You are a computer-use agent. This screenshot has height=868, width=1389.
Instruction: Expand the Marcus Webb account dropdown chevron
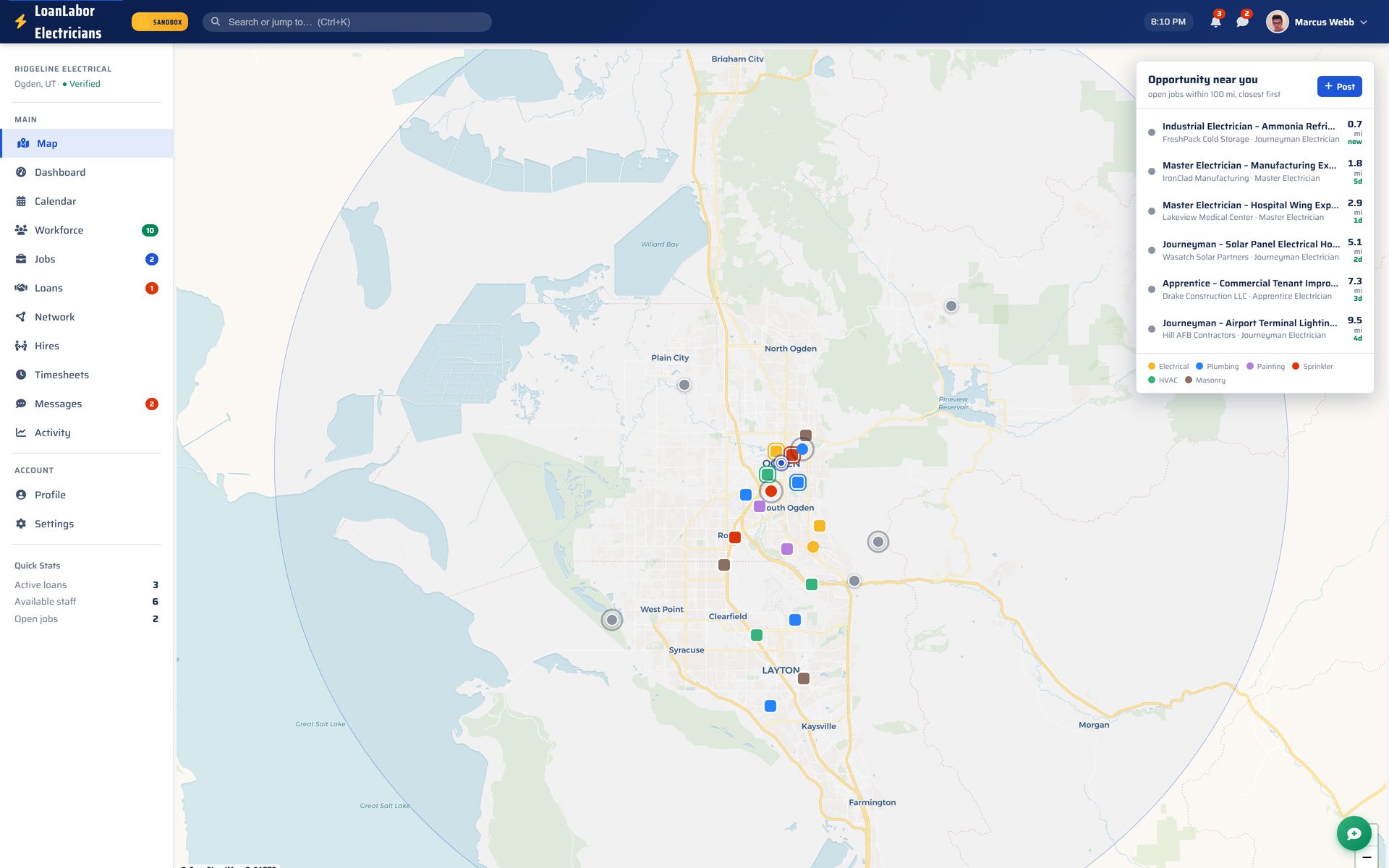click(1364, 22)
